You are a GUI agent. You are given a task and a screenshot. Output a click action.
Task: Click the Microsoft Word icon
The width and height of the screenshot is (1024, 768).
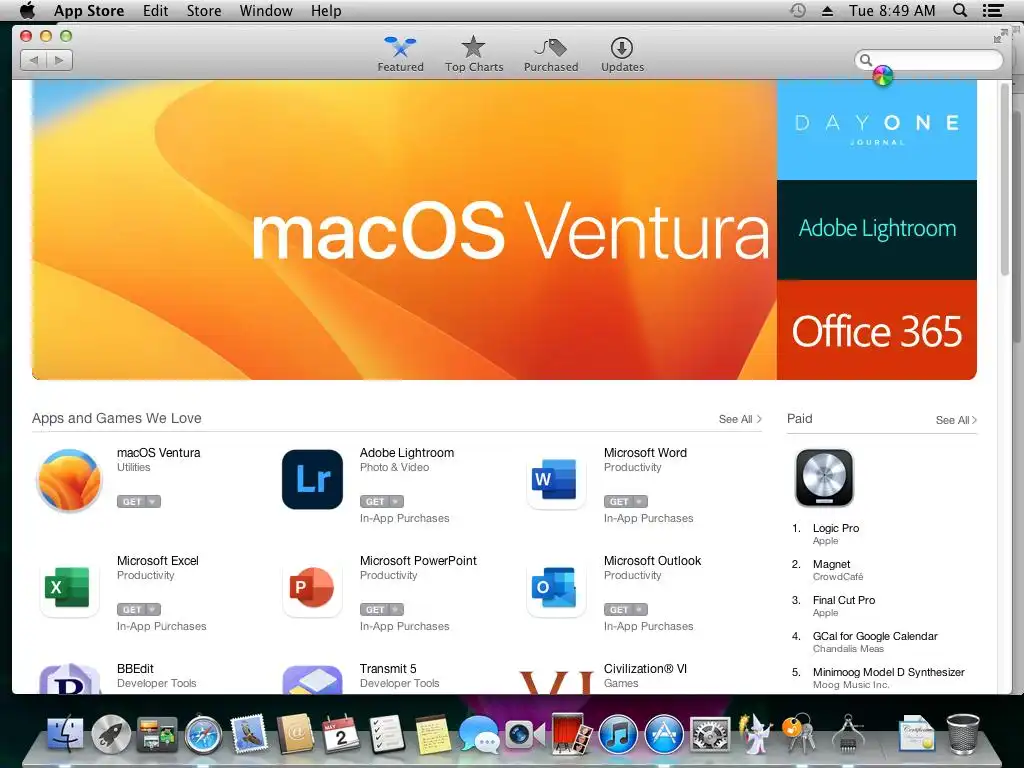point(556,479)
